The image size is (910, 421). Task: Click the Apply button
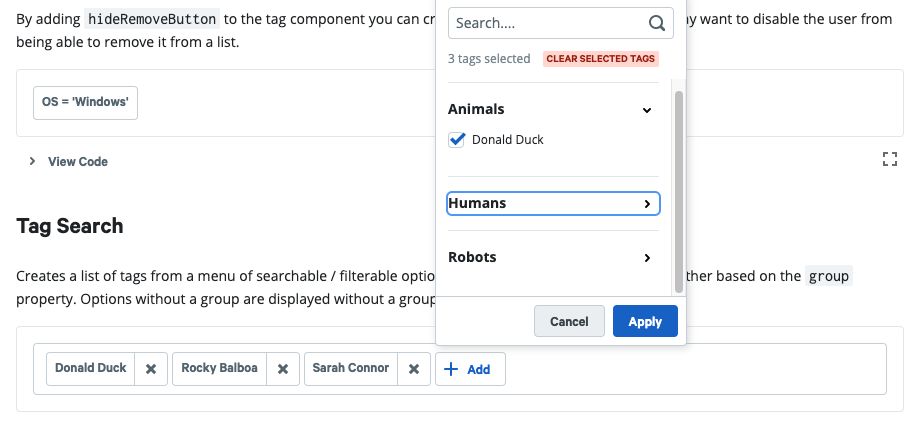coord(645,321)
